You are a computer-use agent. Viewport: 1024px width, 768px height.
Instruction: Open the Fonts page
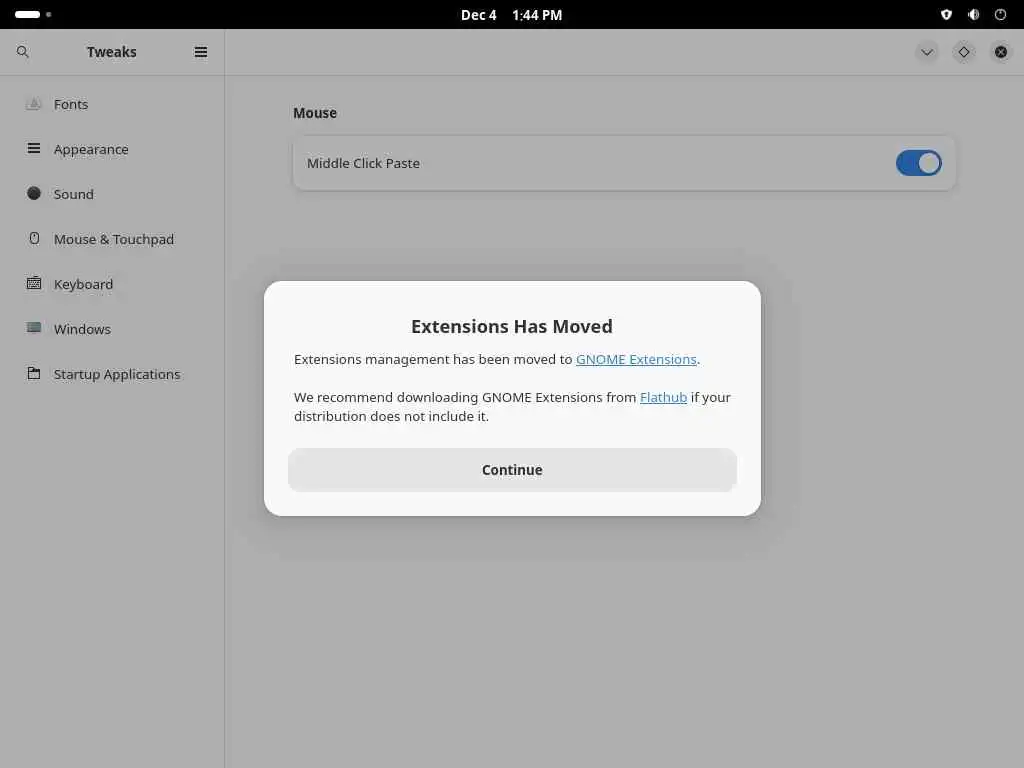(112, 104)
